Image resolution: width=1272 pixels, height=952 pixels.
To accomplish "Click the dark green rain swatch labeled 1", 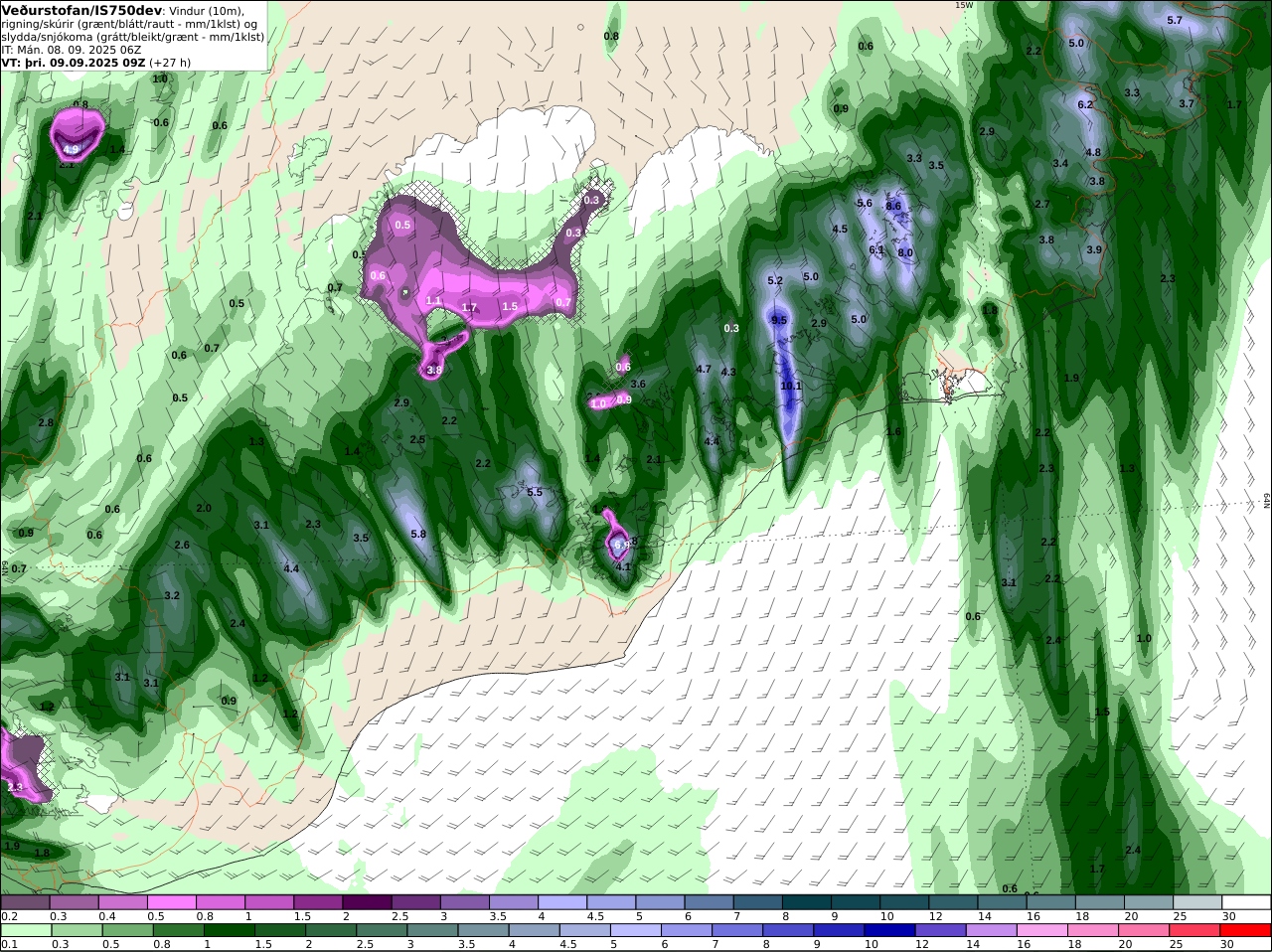I will tap(228, 930).
